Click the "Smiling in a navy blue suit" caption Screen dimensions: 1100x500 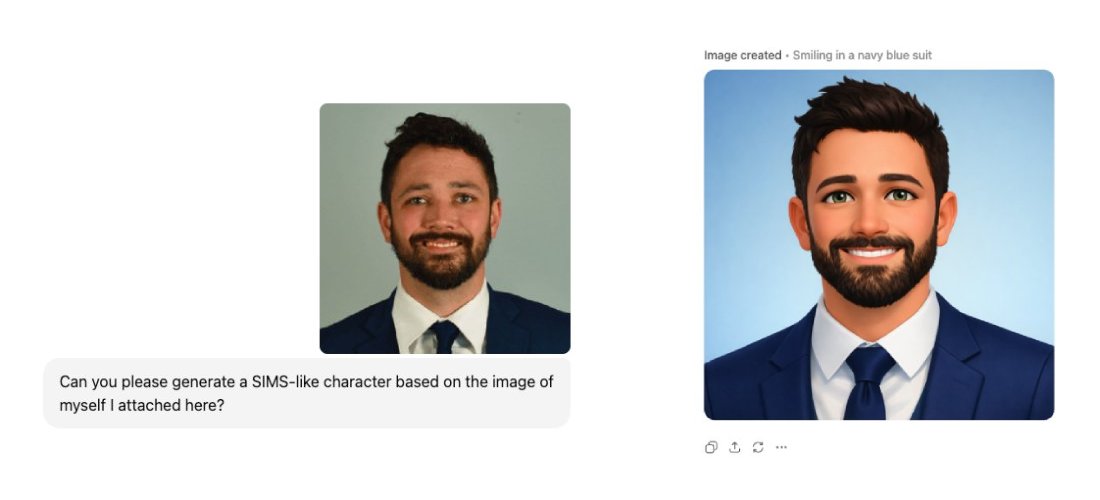coord(862,55)
